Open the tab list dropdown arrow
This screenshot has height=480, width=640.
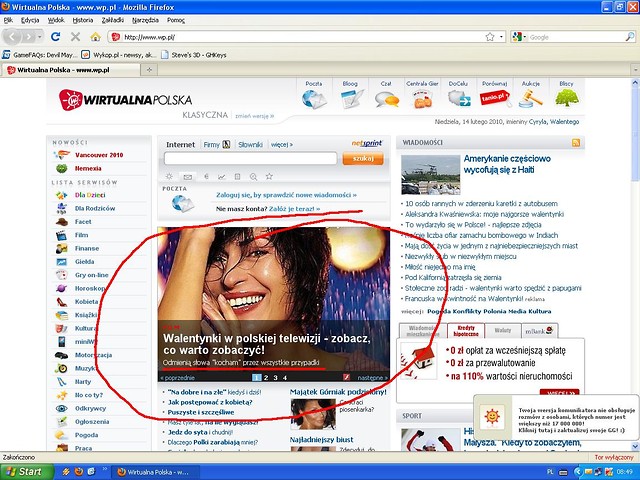(635, 70)
